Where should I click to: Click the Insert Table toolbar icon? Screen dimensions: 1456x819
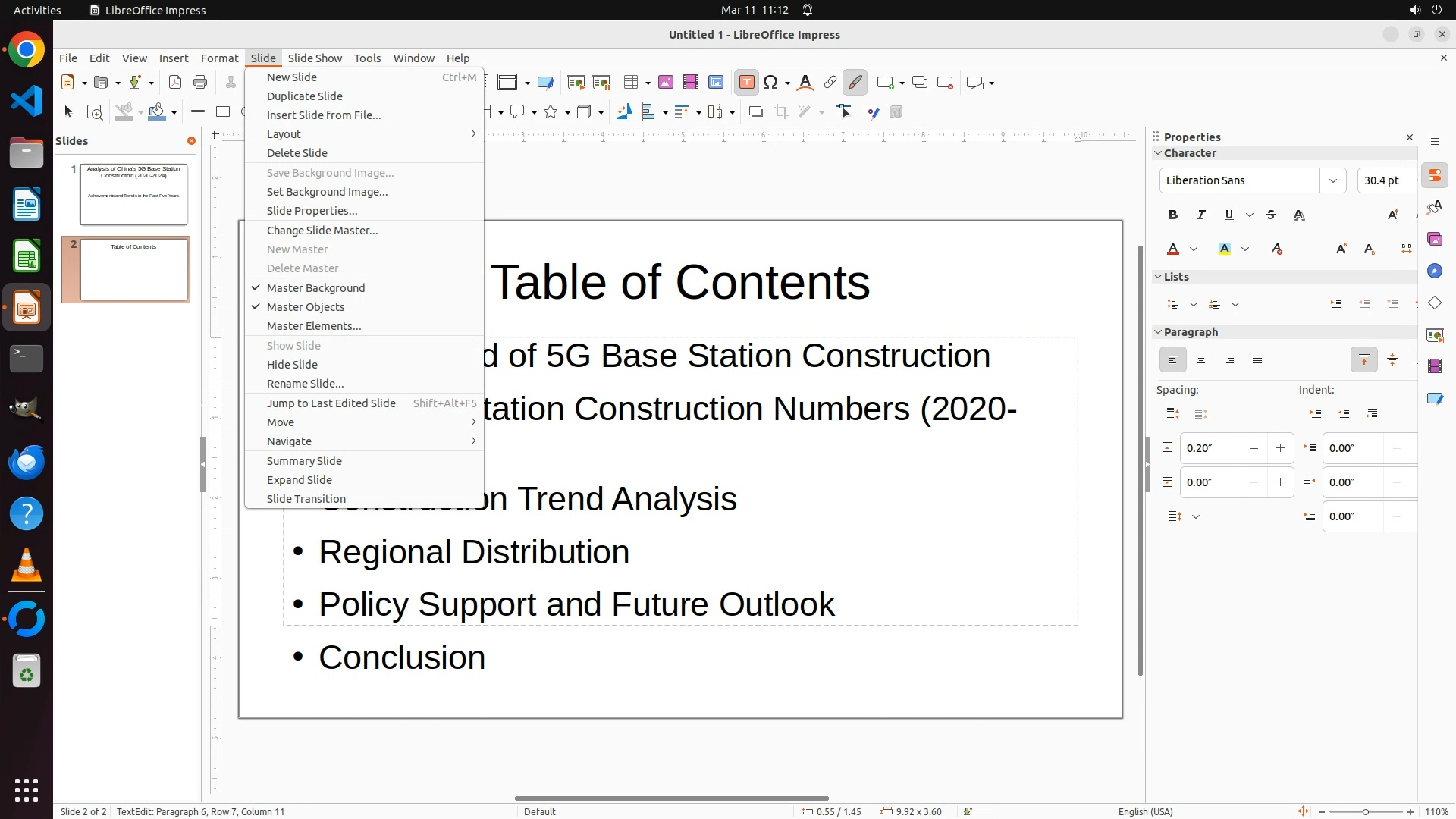pyautogui.click(x=631, y=83)
